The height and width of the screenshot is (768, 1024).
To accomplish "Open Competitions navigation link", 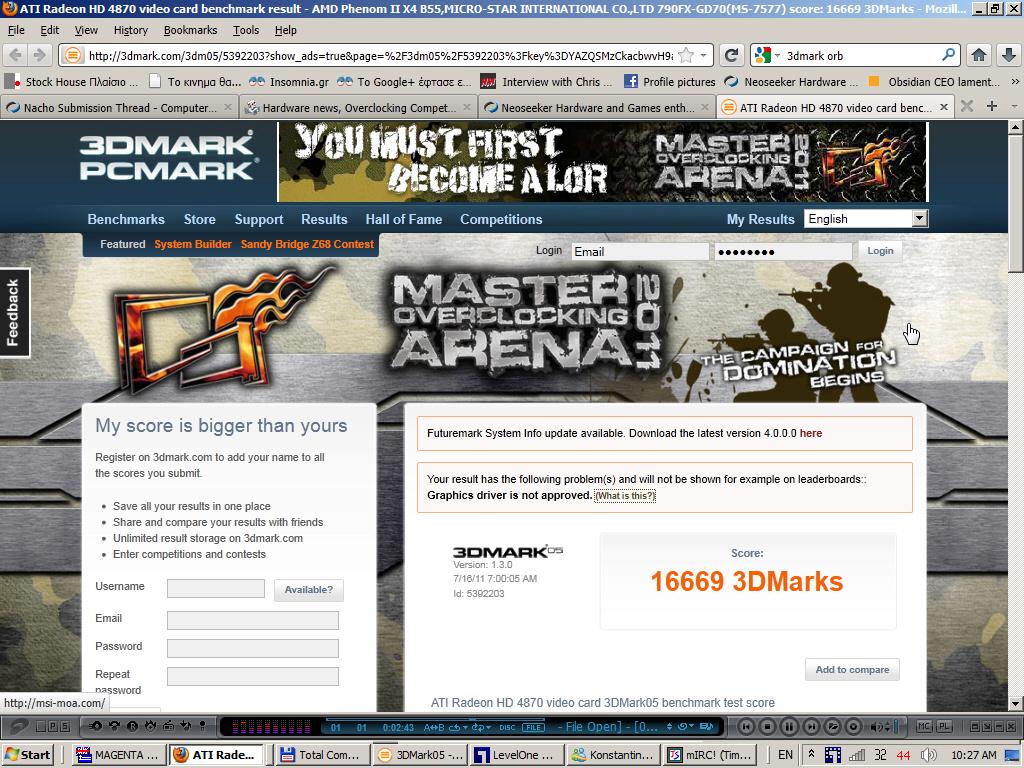I will [501, 219].
